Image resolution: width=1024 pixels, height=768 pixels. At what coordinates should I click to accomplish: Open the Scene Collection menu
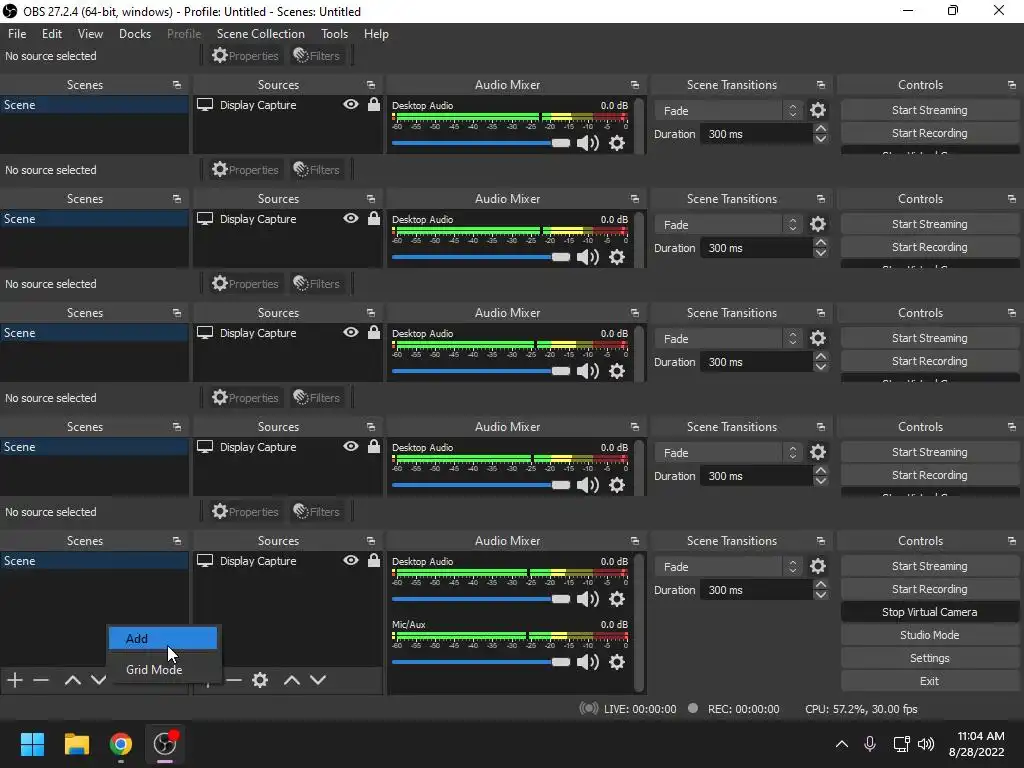pos(261,34)
